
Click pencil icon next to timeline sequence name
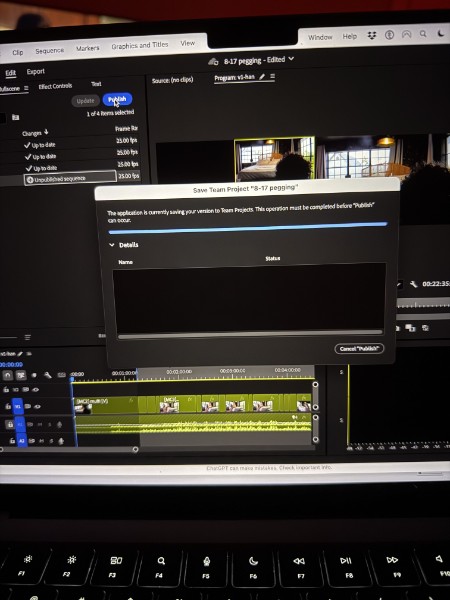point(20,354)
